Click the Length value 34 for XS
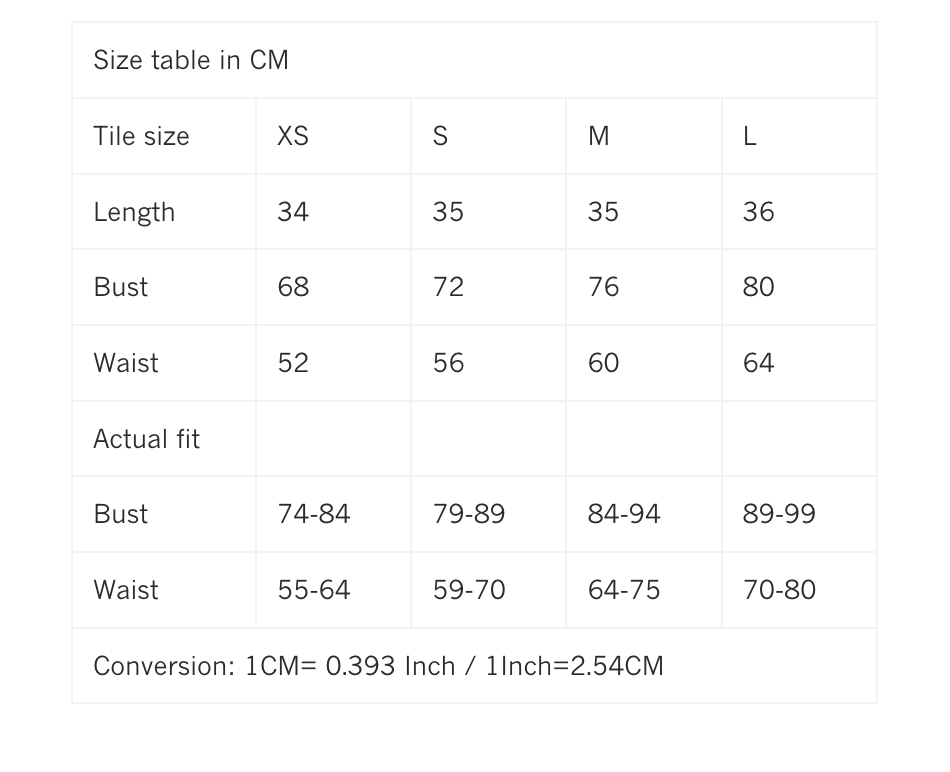Viewport: 950px width, 772px height. point(293,212)
